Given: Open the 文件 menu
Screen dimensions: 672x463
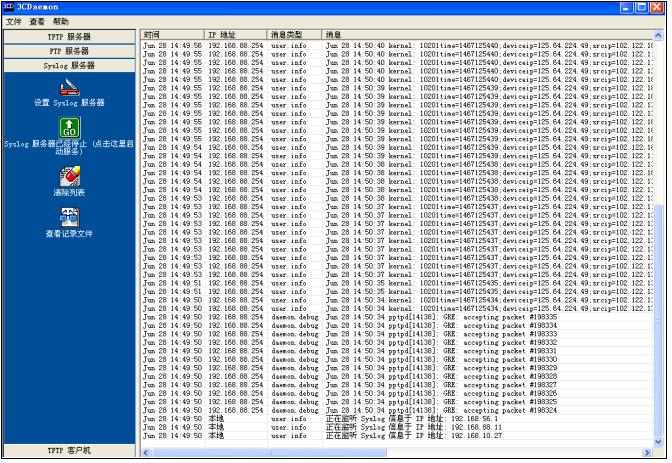Looking at the screenshot, I should (13, 21).
